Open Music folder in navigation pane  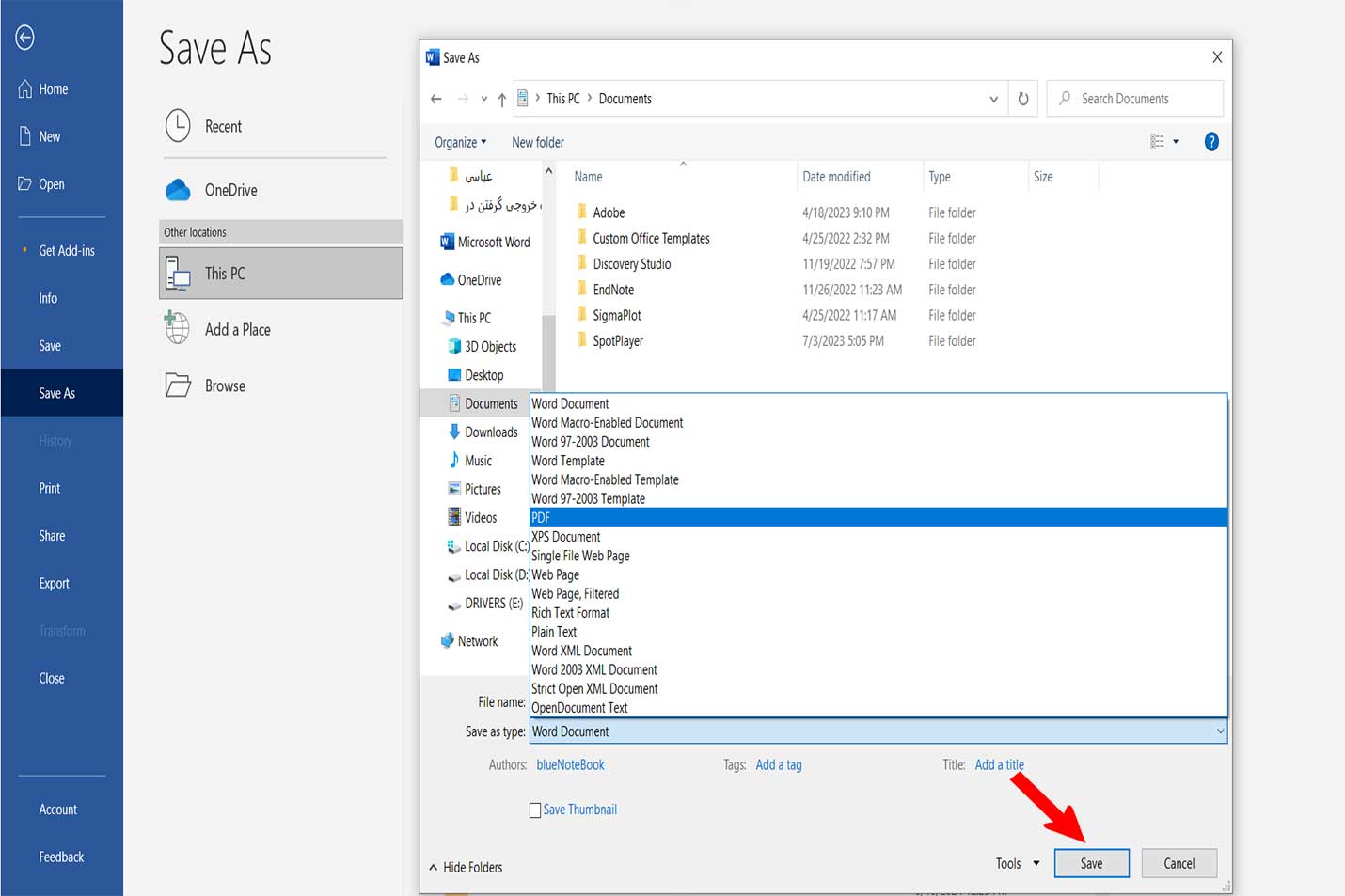470,461
